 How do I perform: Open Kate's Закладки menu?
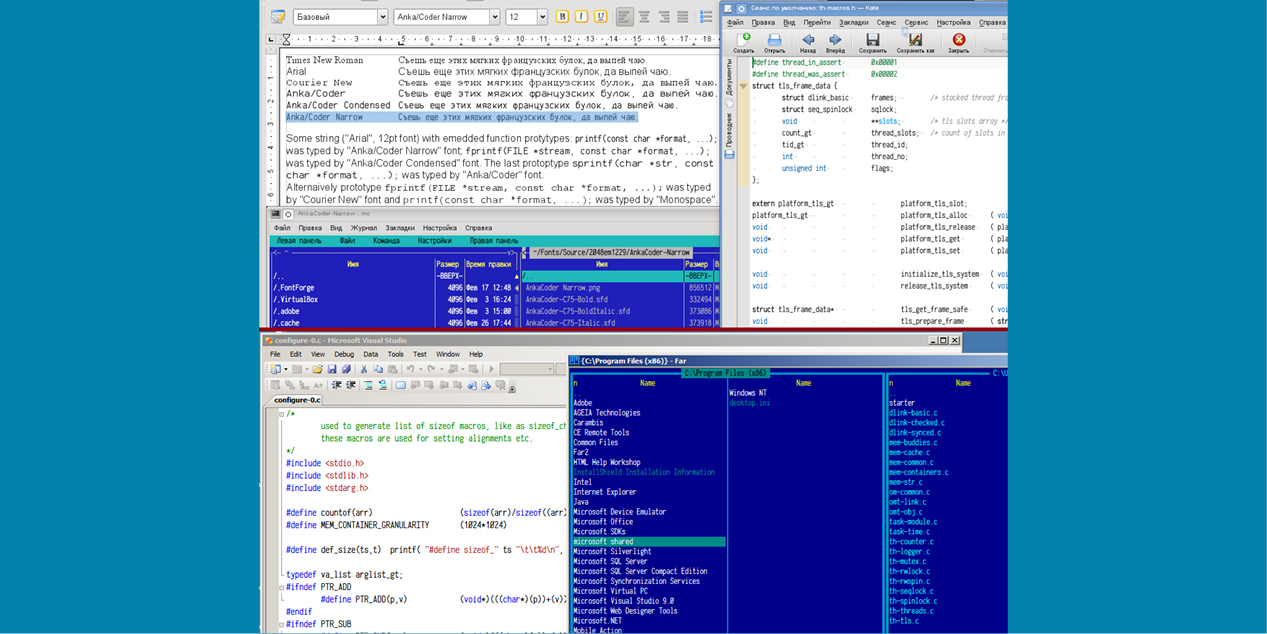(x=853, y=22)
